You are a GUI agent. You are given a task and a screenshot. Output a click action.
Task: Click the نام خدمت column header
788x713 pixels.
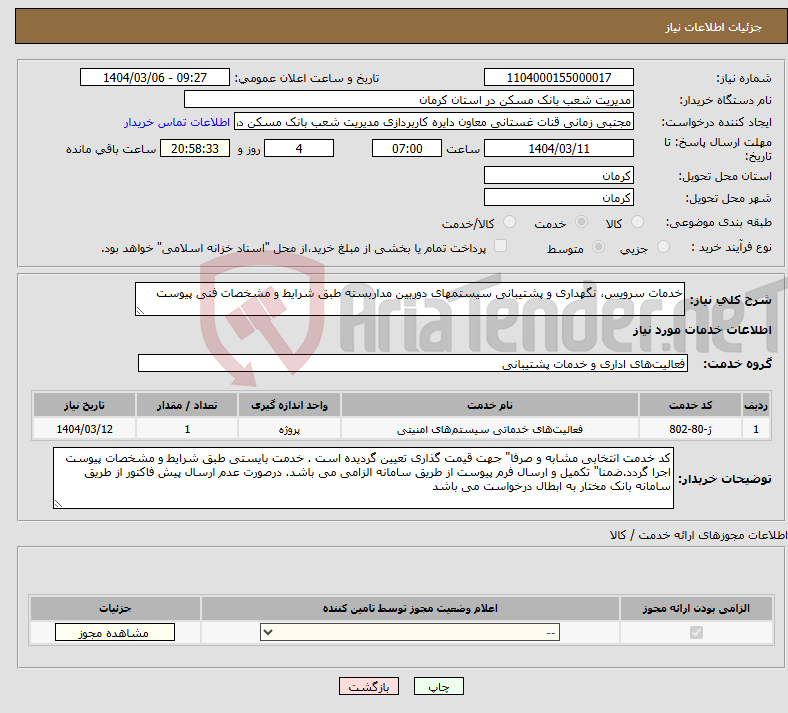(489, 405)
